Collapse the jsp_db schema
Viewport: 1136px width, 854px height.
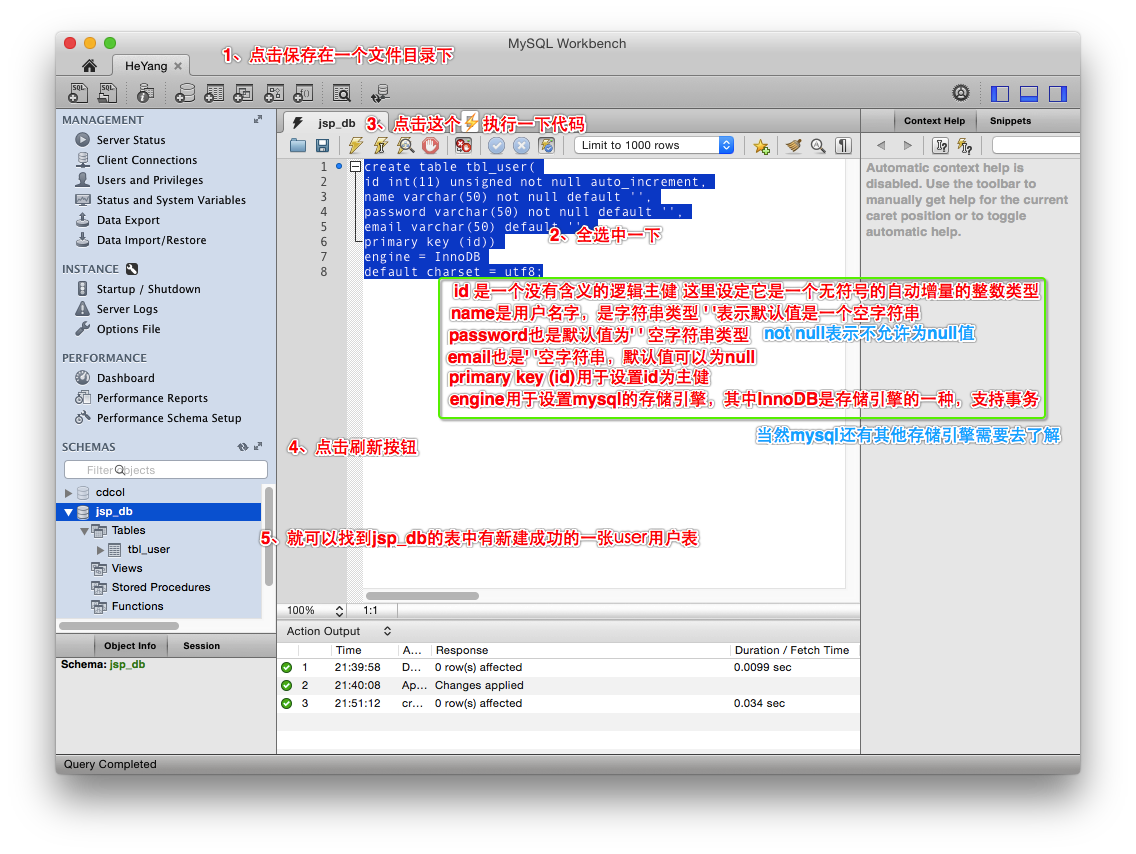[68, 511]
